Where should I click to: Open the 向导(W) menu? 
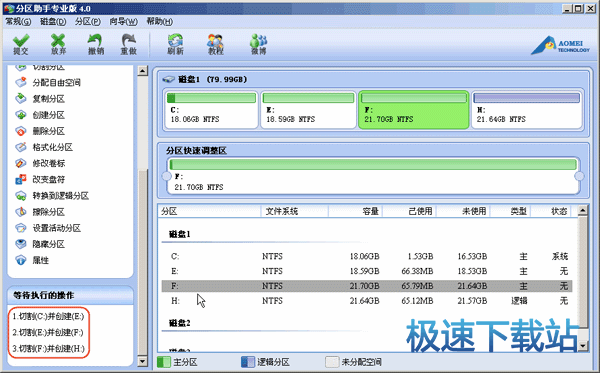click(x=123, y=21)
